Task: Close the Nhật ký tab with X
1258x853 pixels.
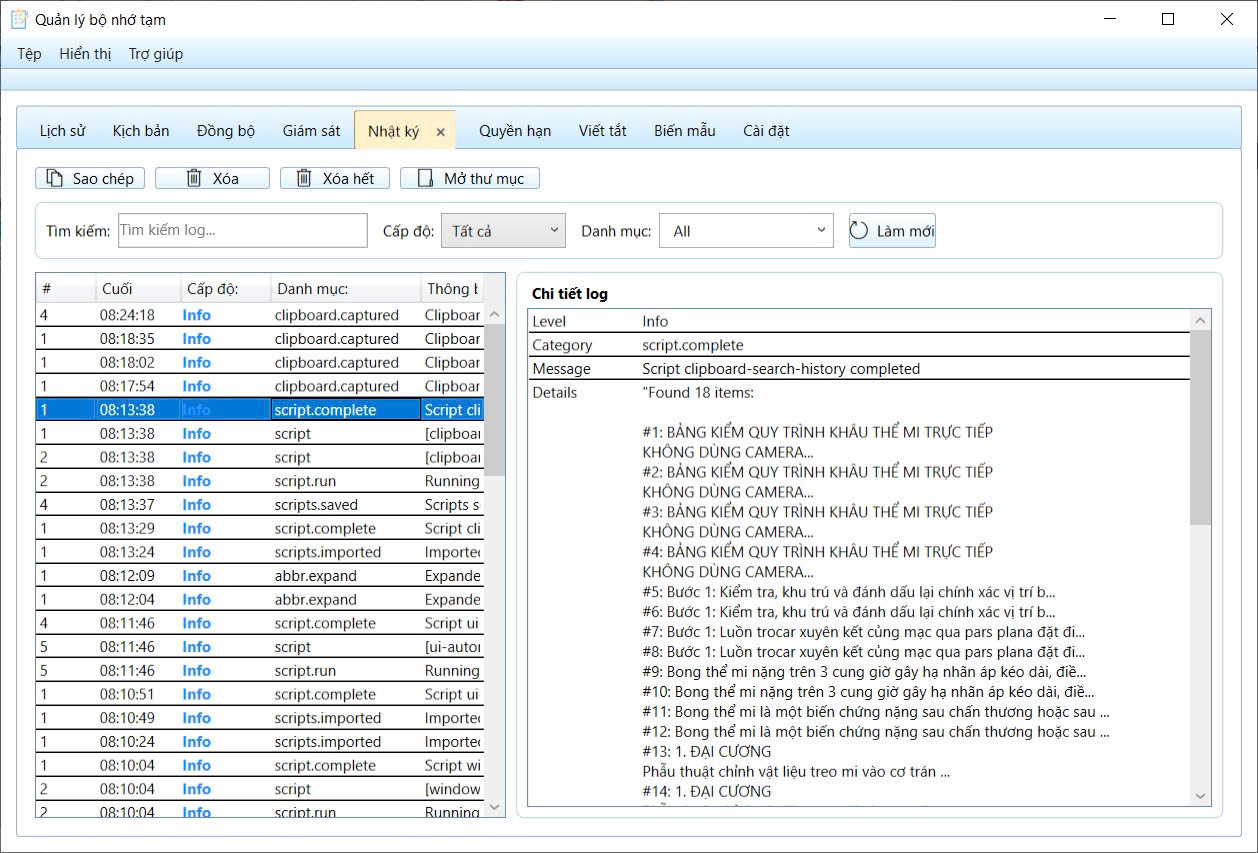Action: (441, 132)
